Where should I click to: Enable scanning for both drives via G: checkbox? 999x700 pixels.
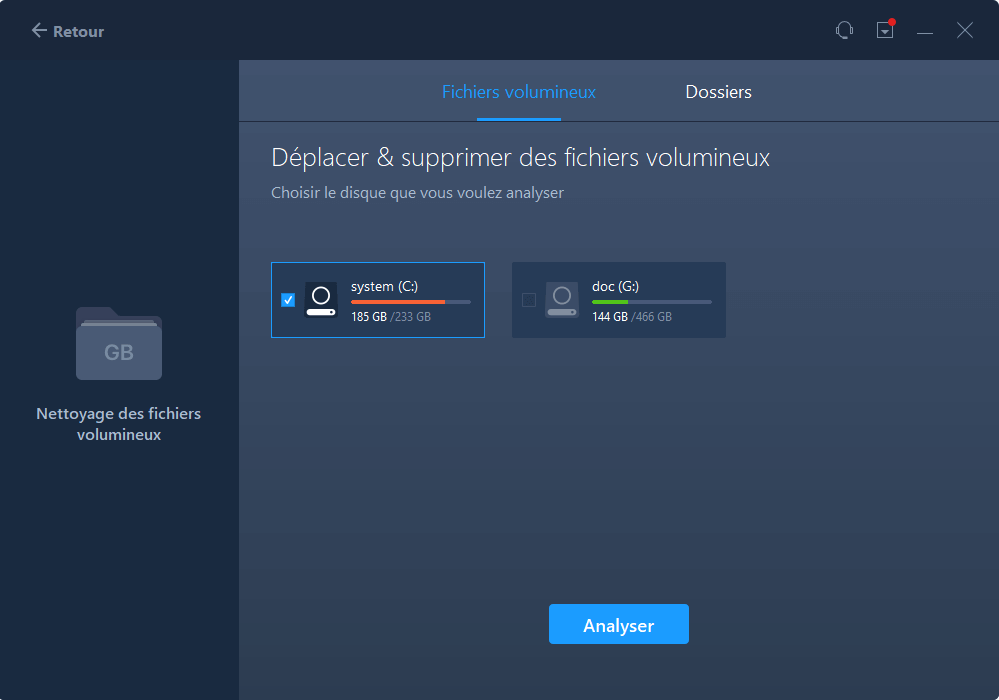coord(528,299)
